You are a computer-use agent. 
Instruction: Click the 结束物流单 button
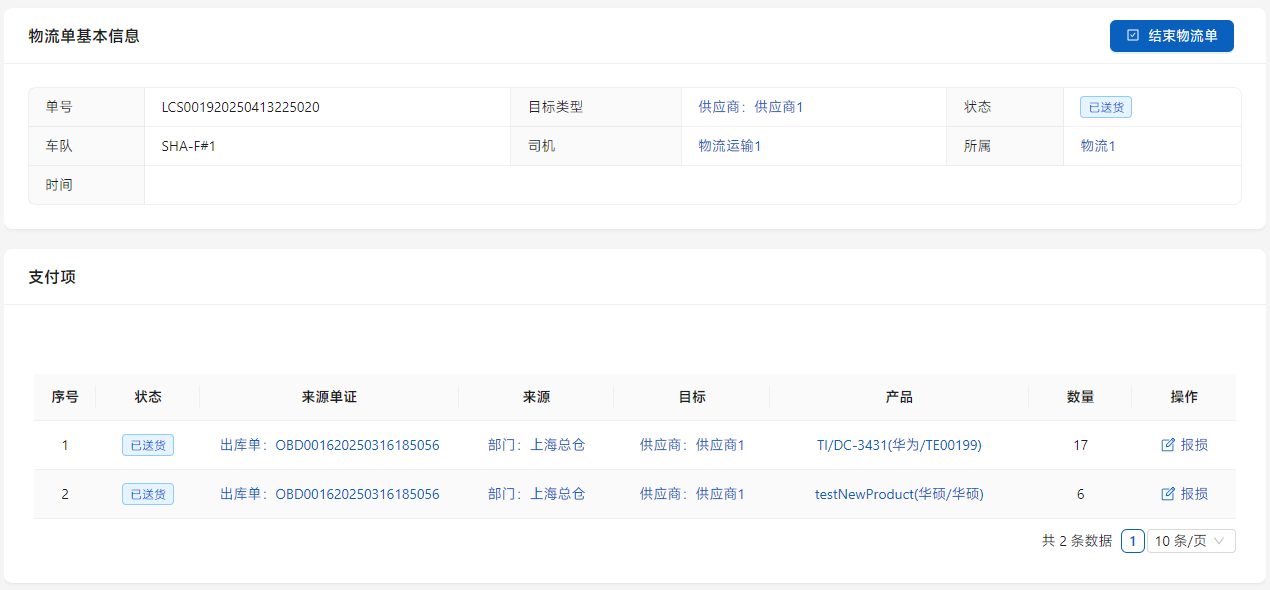click(1171, 36)
